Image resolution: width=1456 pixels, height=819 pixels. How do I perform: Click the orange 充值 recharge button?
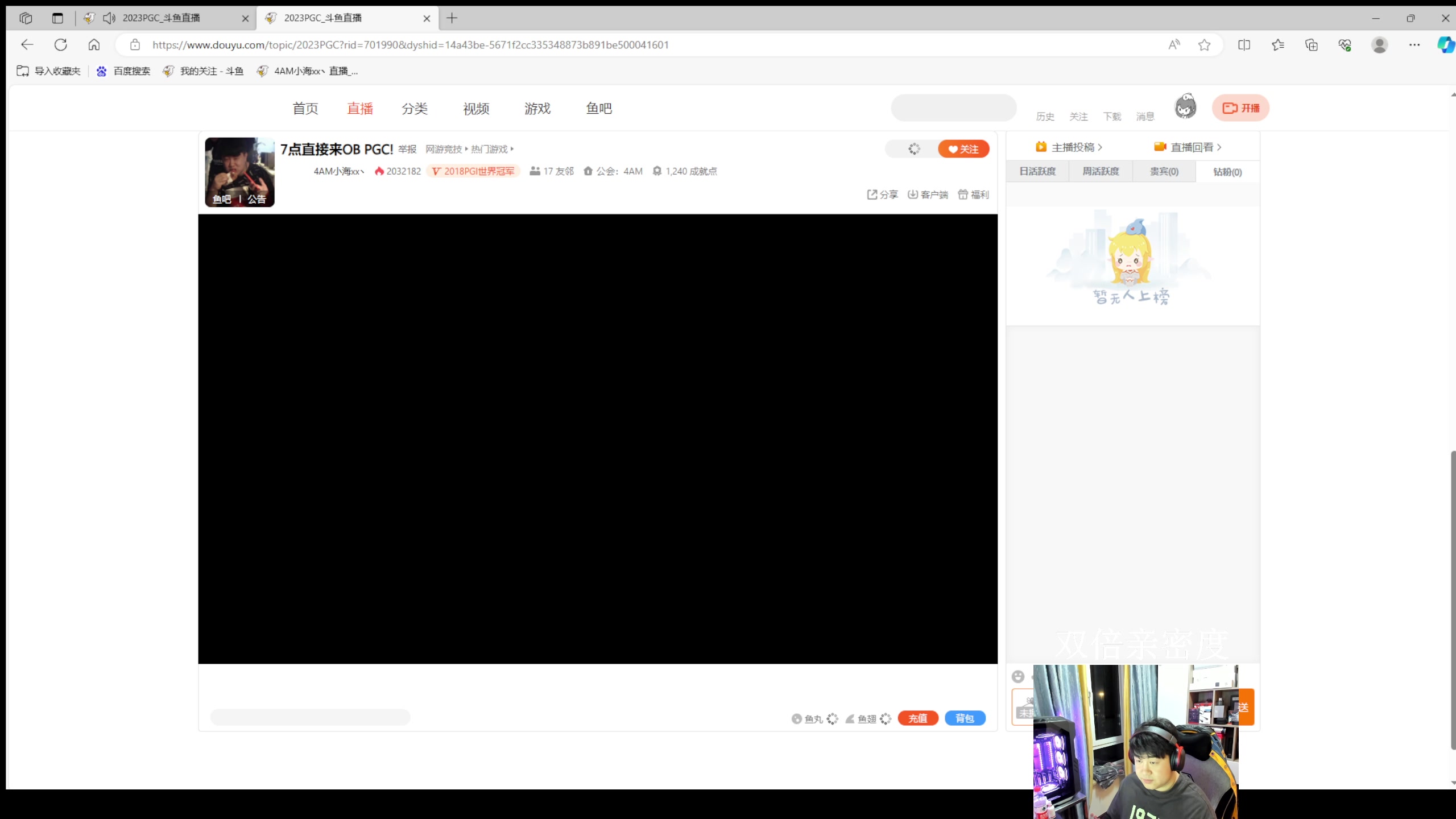coord(917,718)
